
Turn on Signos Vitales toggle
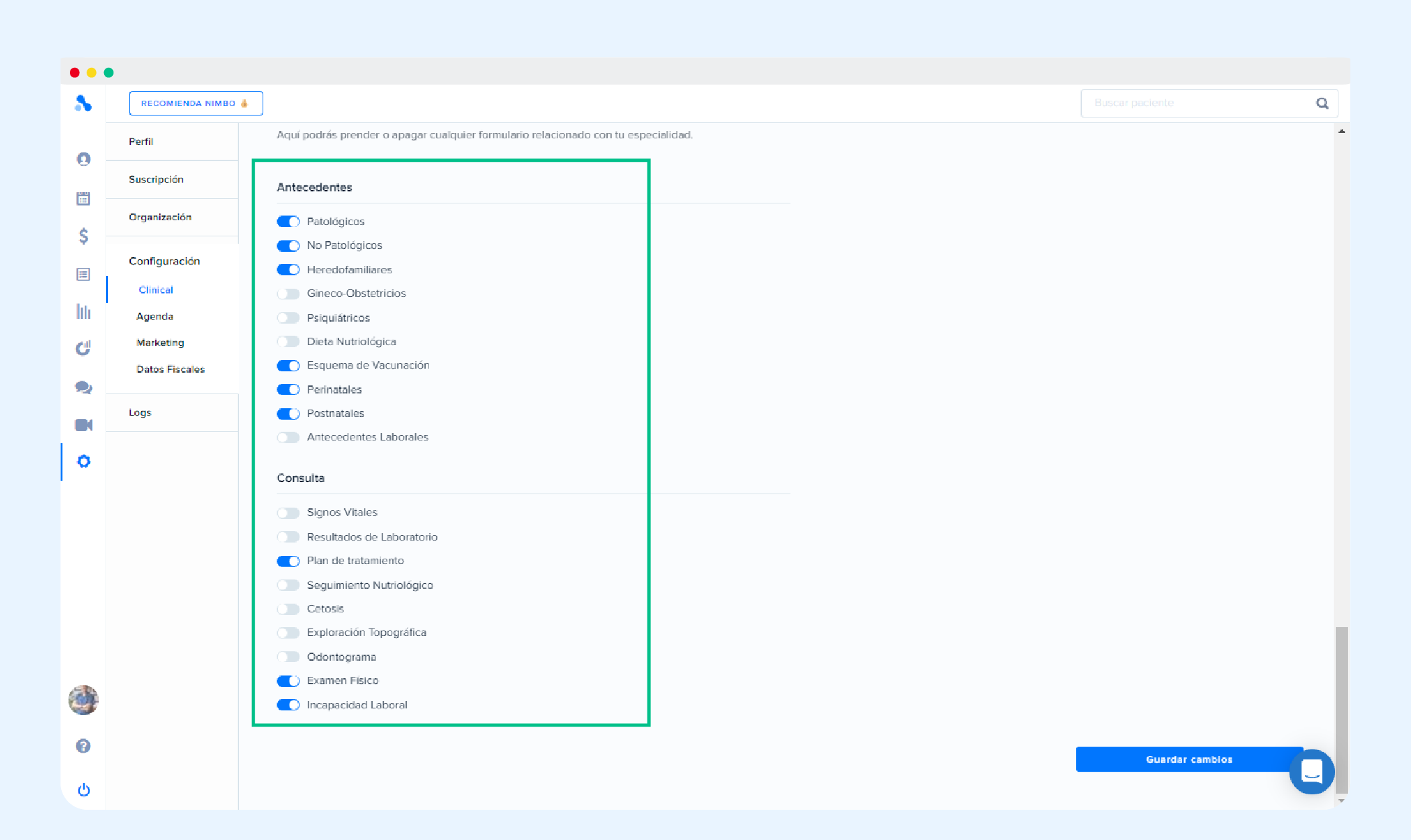tap(288, 513)
